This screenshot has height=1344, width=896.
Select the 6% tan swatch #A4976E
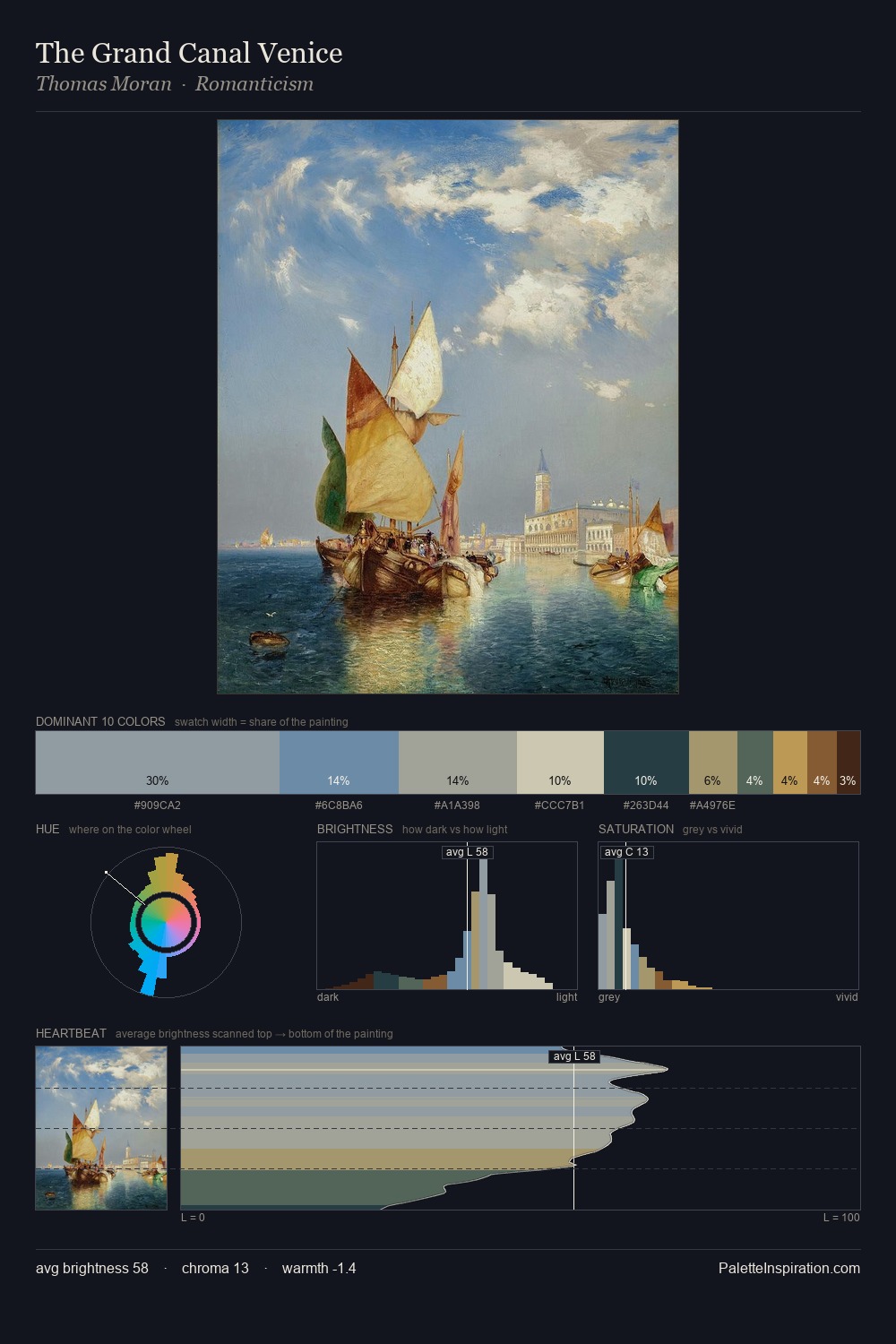tap(713, 762)
